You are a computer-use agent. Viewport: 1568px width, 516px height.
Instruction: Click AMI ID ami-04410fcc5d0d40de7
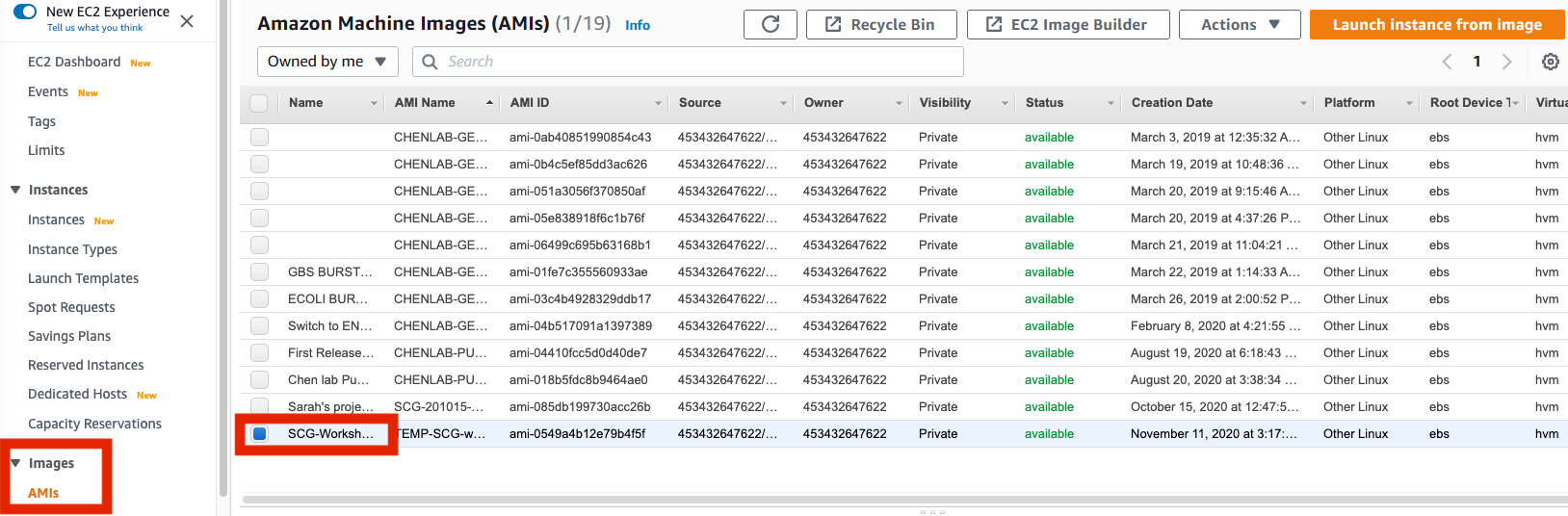tap(578, 353)
